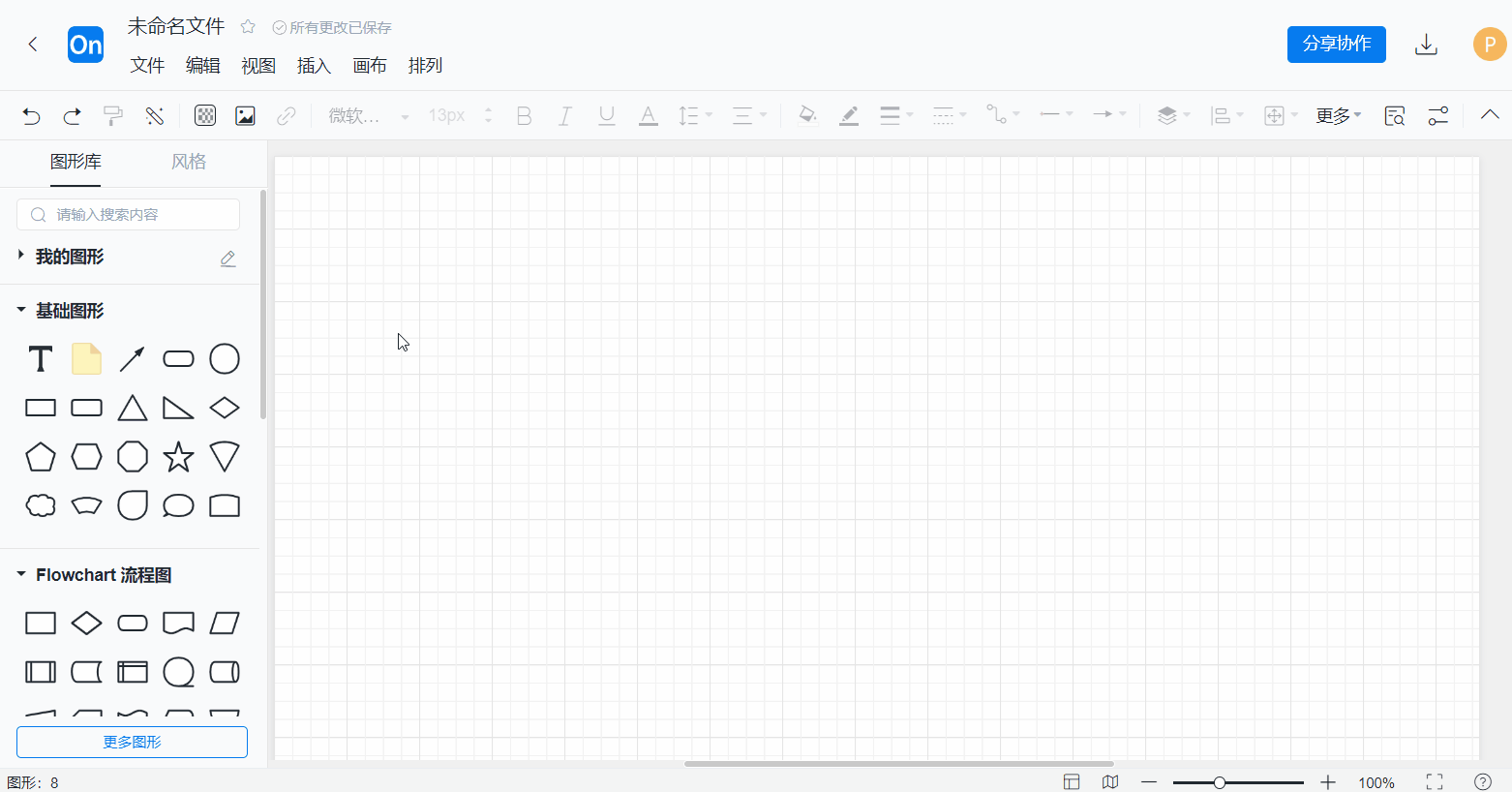Toggle bold text formatting
This screenshot has height=792, width=1512.
pos(524,116)
